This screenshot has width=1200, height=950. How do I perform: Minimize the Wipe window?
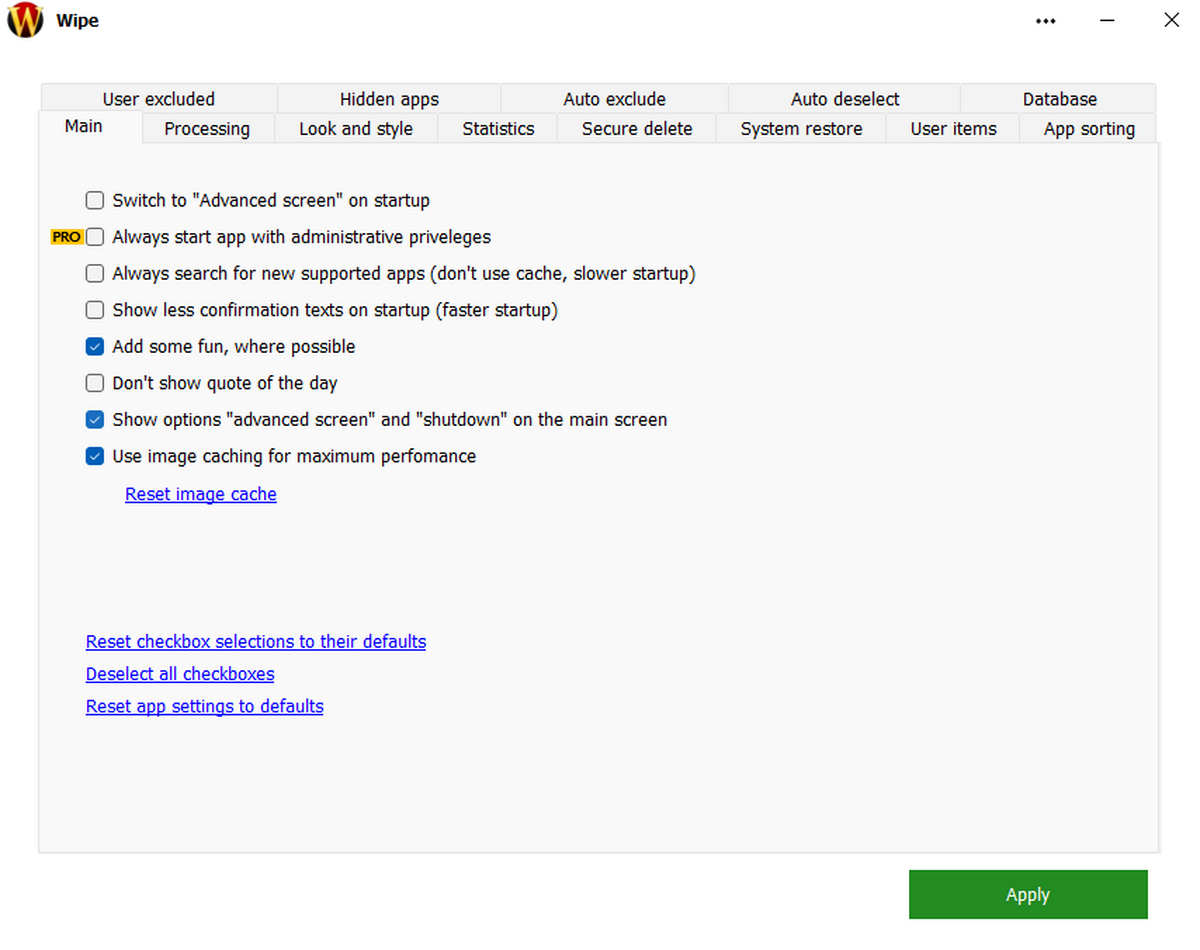pos(1108,20)
